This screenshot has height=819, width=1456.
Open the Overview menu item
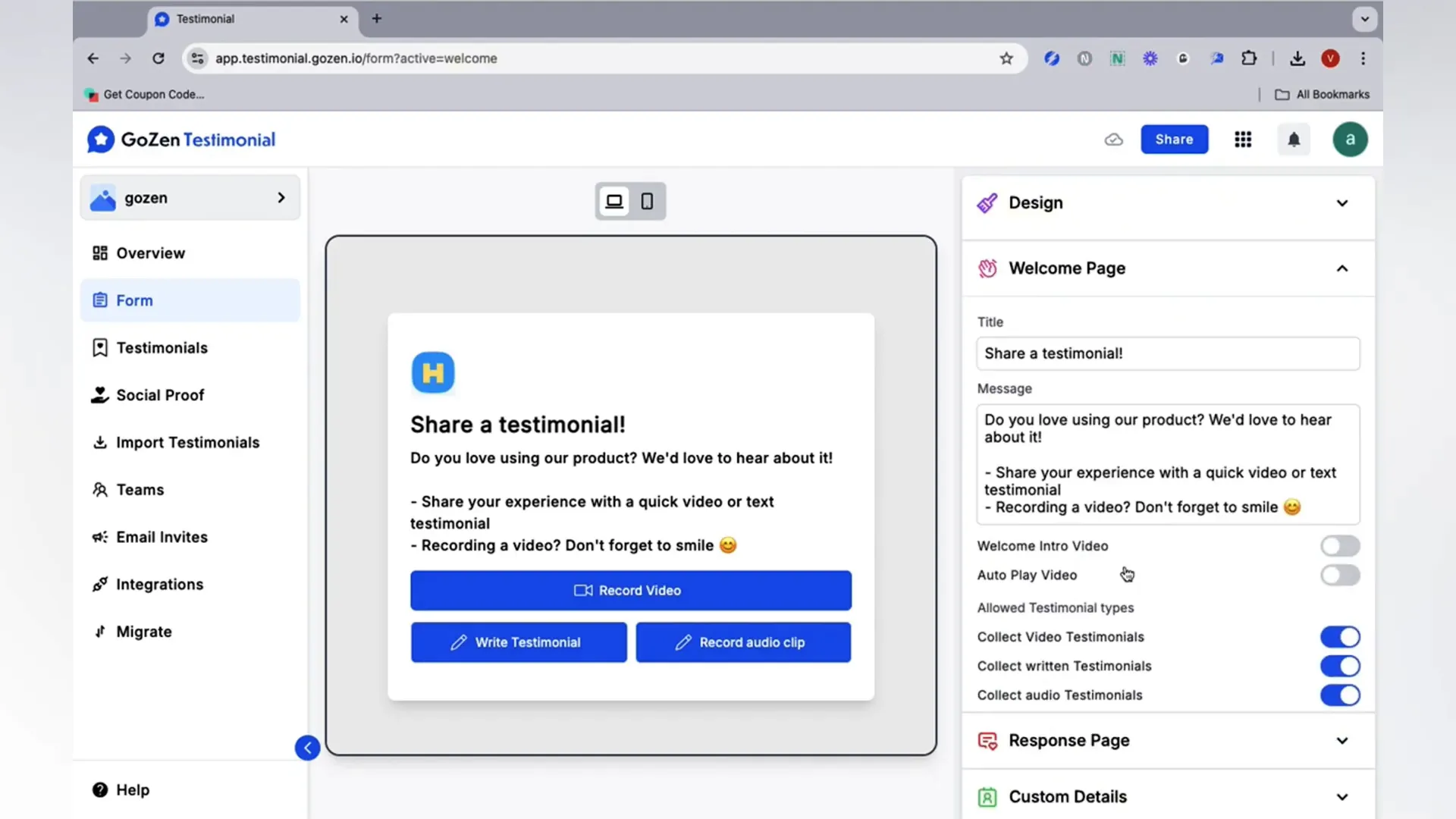tap(190, 253)
